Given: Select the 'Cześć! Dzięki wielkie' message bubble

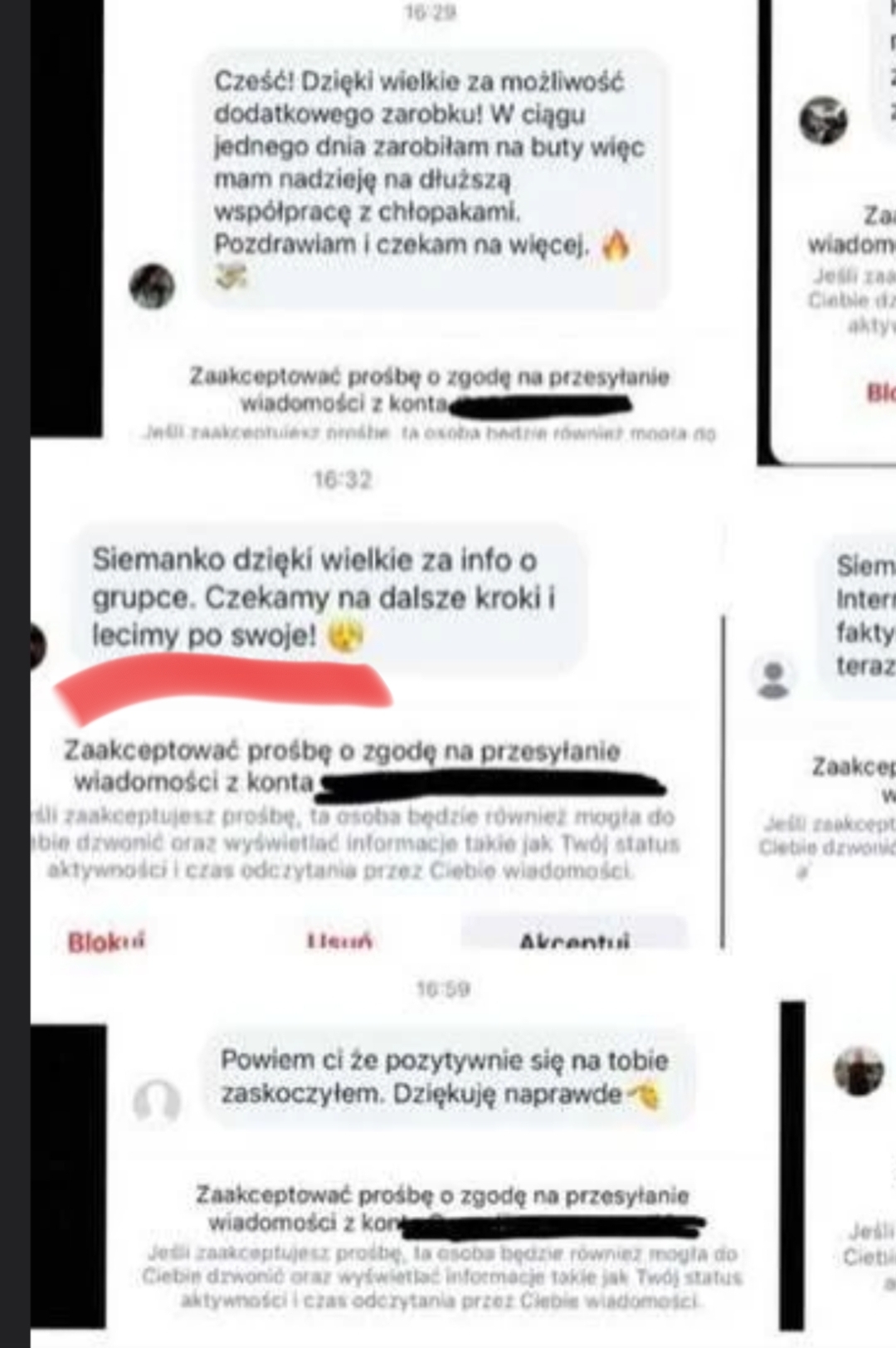Looking at the screenshot, I should [x=431, y=178].
